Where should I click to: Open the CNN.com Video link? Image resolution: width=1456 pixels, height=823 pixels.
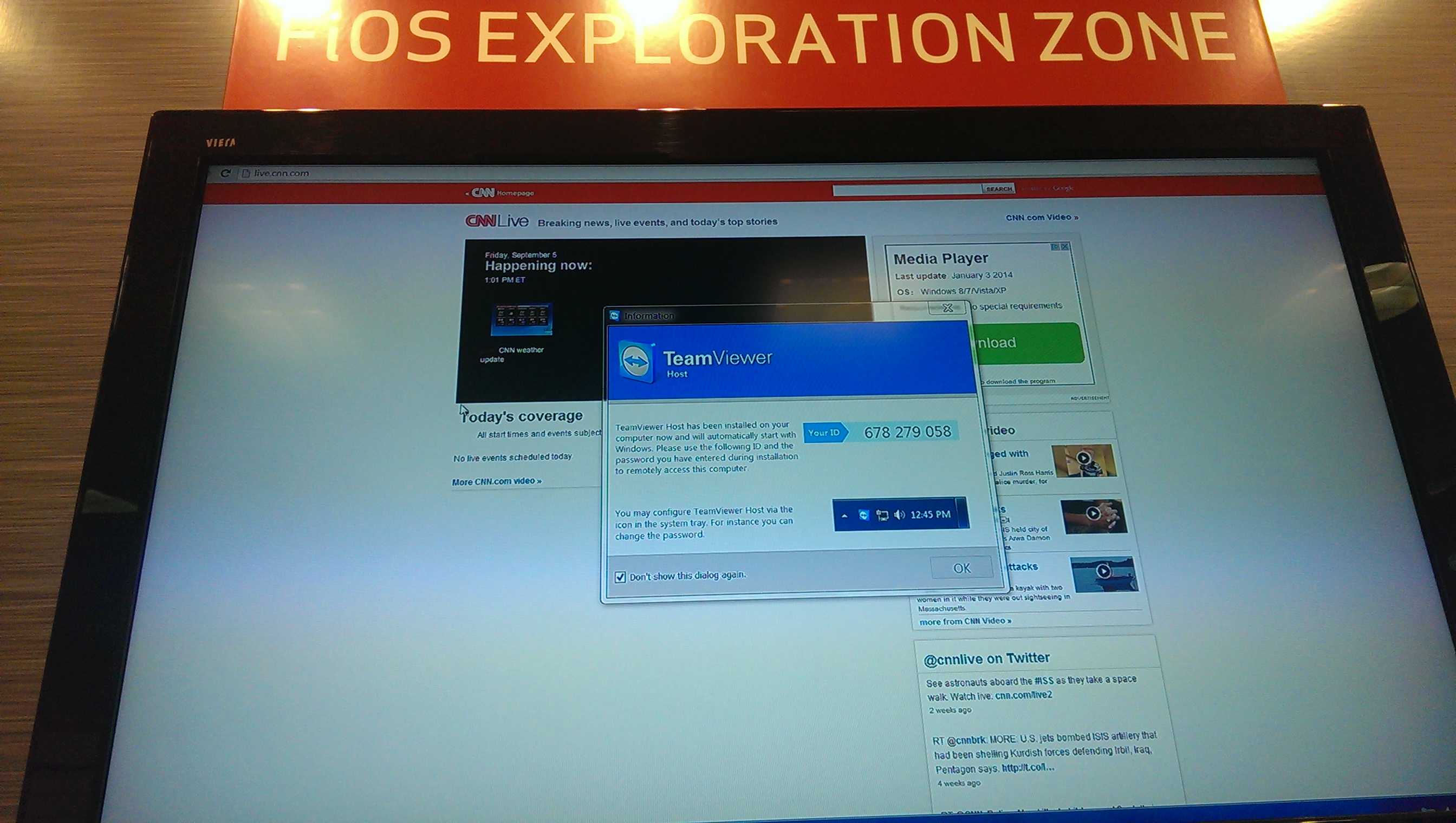click(1041, 217)
